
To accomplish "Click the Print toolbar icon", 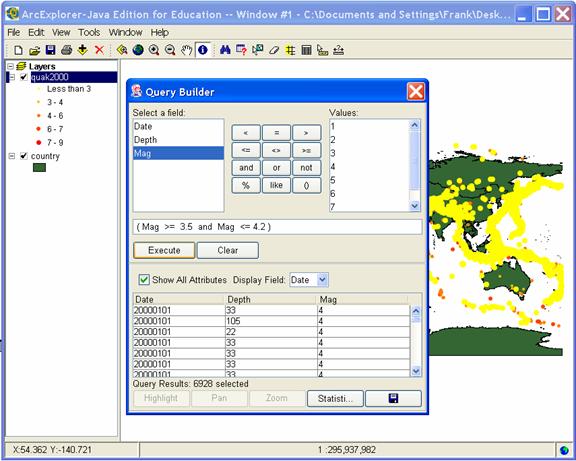I will (x=66, y=50).
